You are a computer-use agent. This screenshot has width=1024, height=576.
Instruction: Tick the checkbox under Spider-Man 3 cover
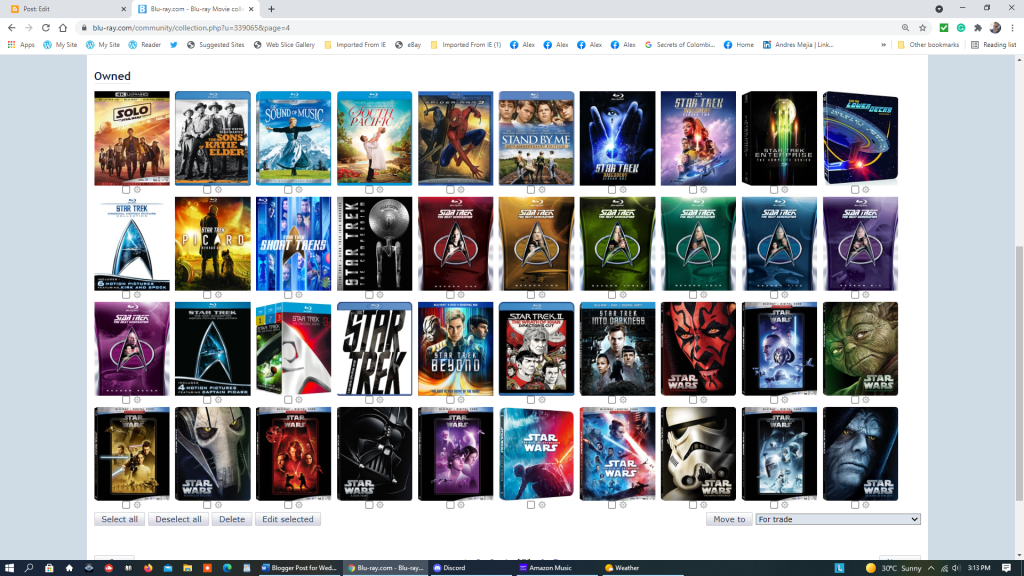[x=450, y=190]
